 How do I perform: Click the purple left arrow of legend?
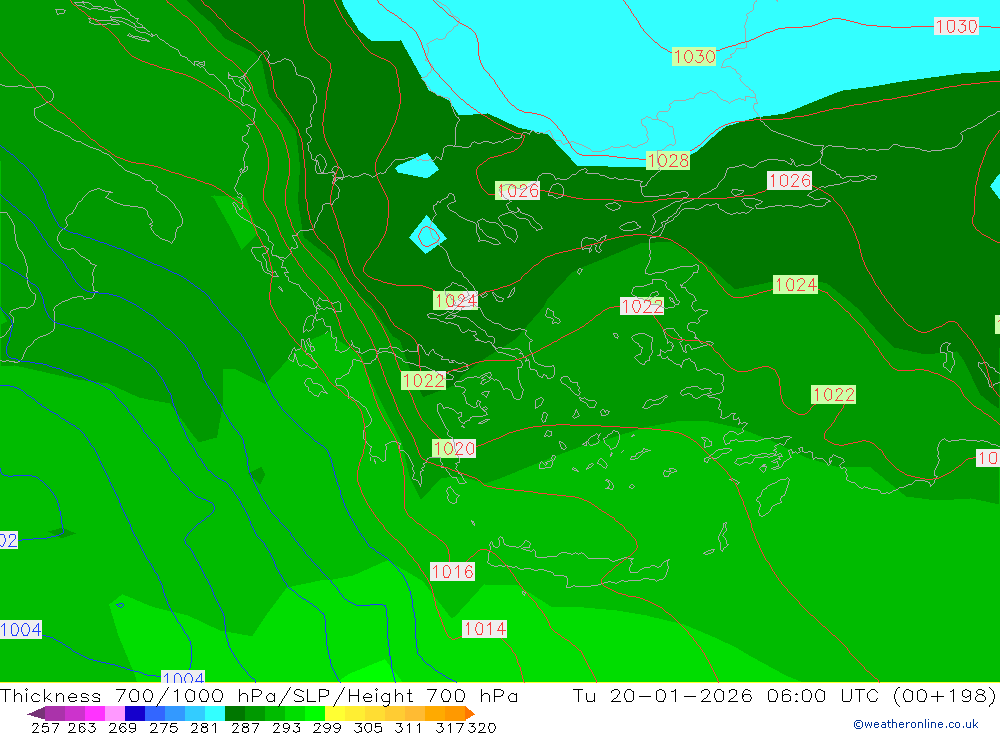[x=36, y=713]
